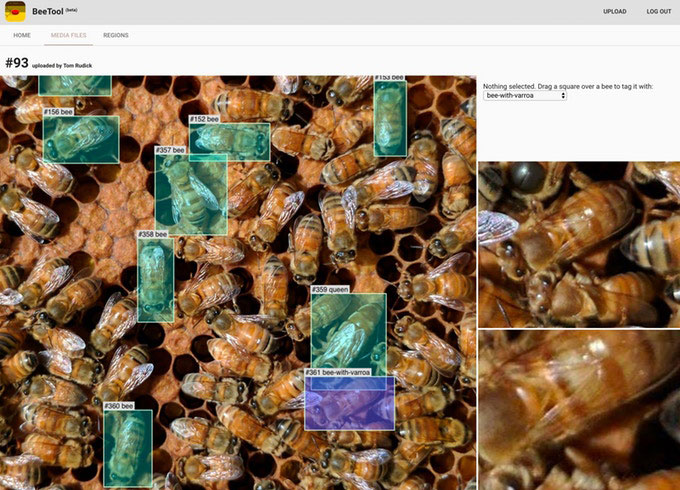Click the upper zoomed bee preview image
Image resolution: width=680 pixels, height=490 pixels.
click(x=579, y=245)
